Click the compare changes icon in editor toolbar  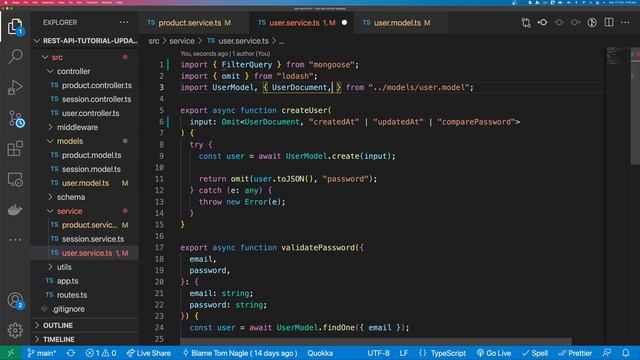point(526,22)
